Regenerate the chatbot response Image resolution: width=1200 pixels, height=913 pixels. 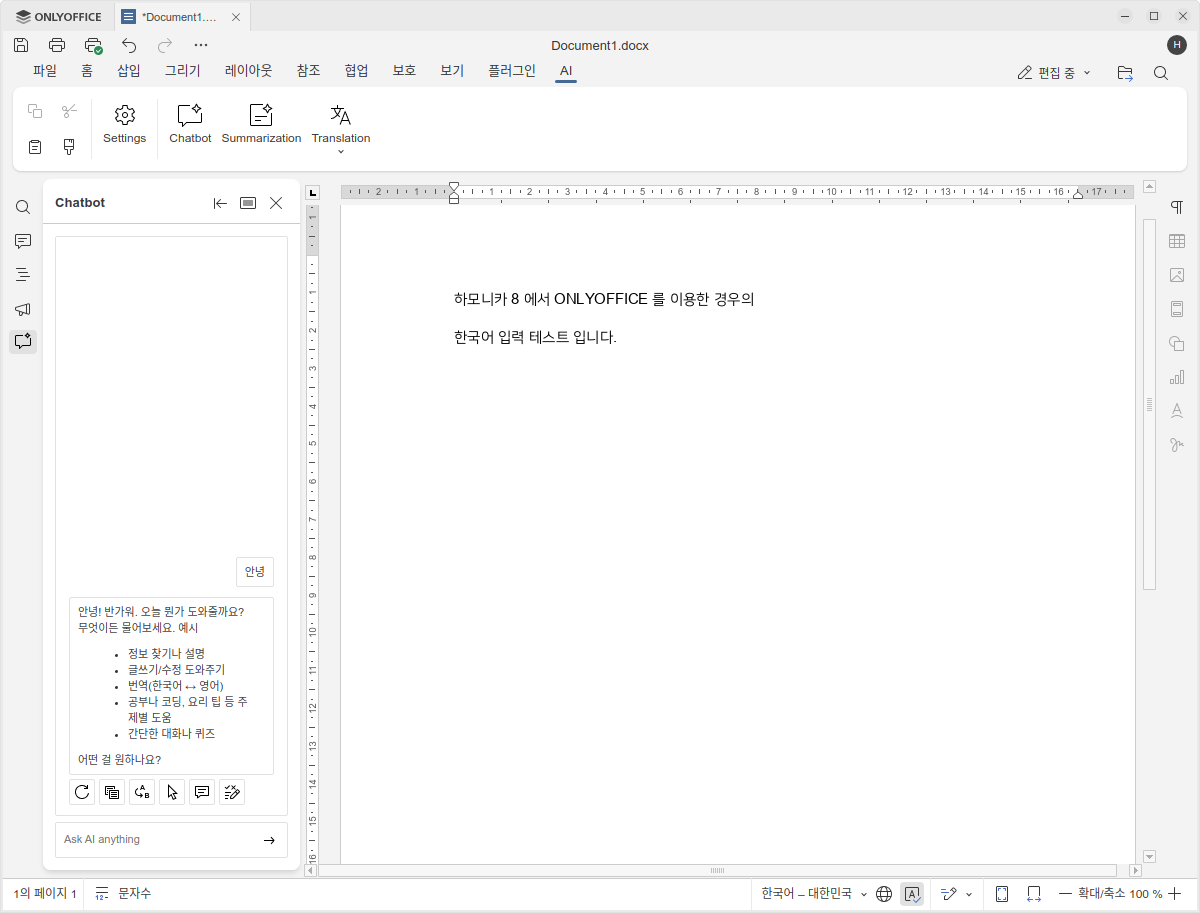pyautogui.click(x=81, y=792)
